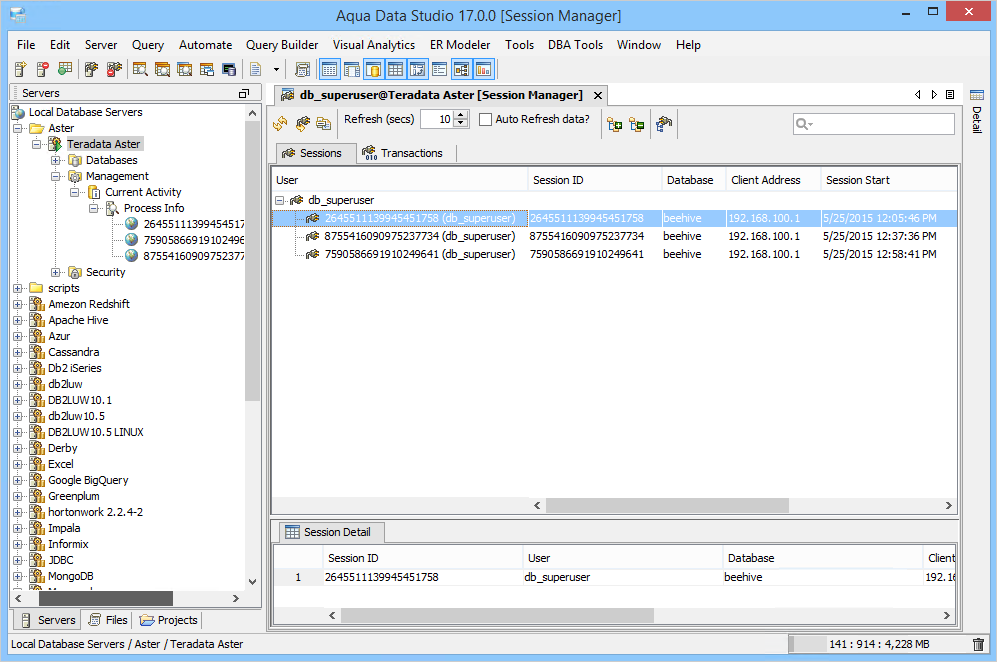
Task: Toggle the second view layout toolbar button
Action: click(x=352, y=69)
